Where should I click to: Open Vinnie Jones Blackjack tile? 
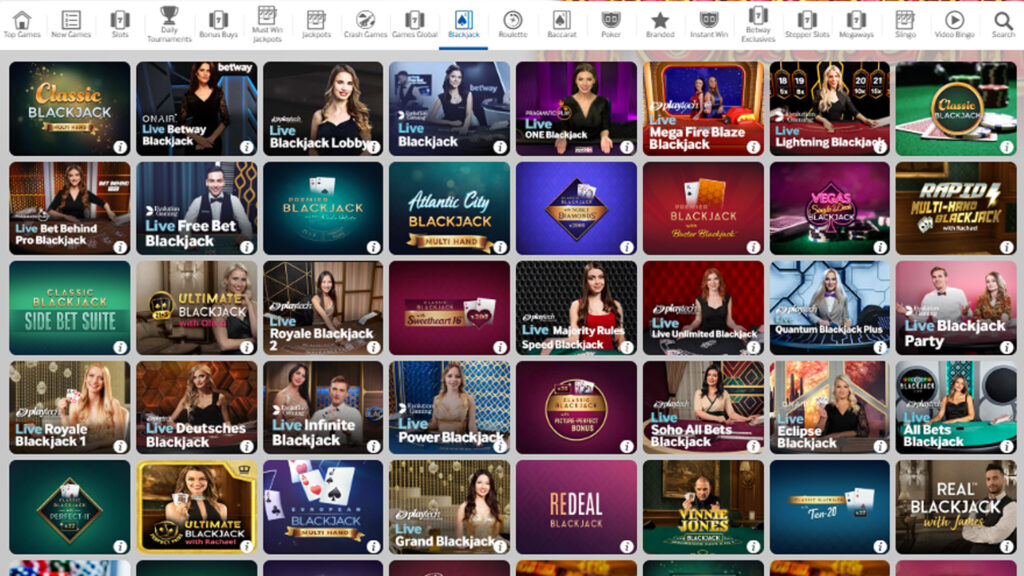point(703,507)
